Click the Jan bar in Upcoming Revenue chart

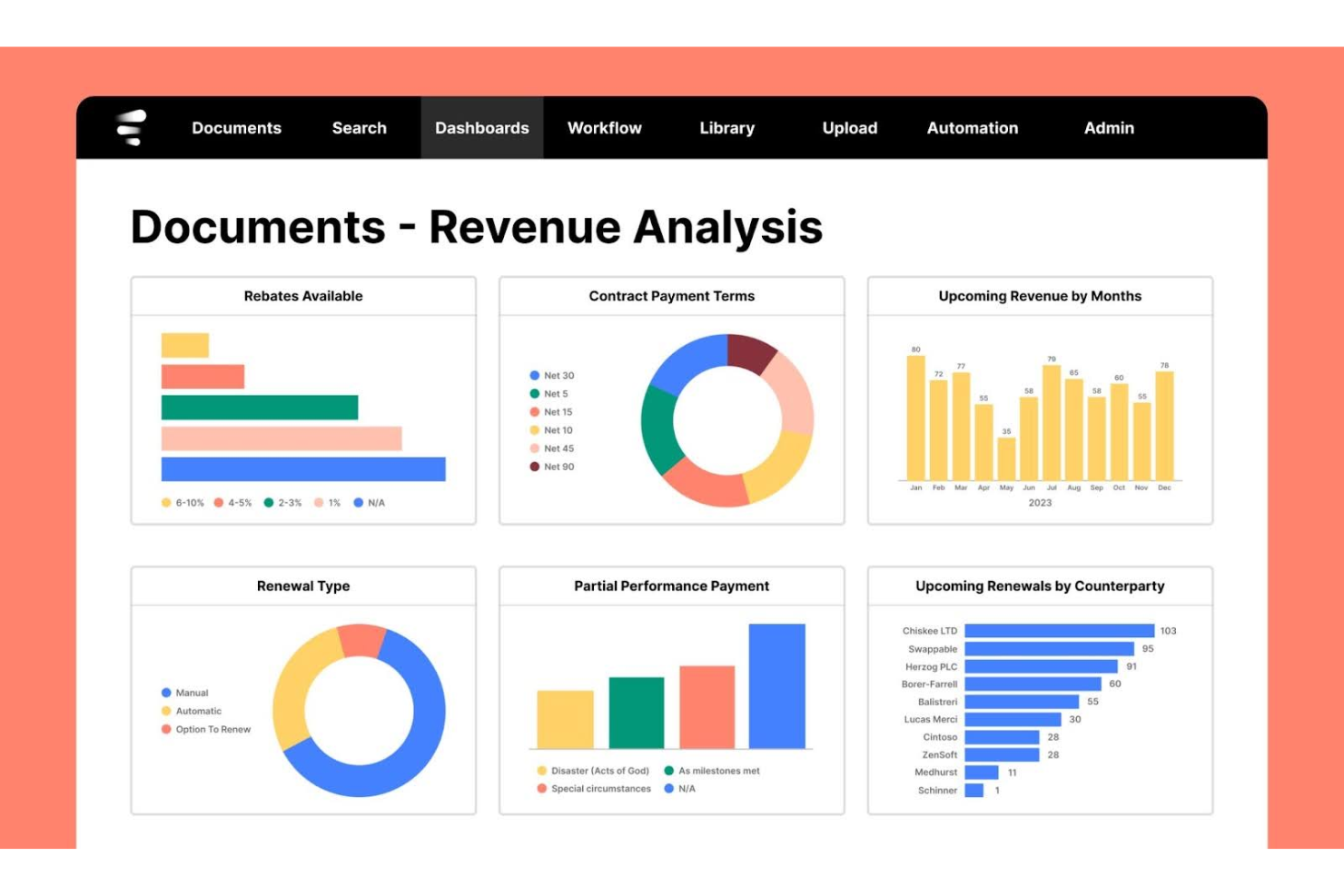point(914,418)
